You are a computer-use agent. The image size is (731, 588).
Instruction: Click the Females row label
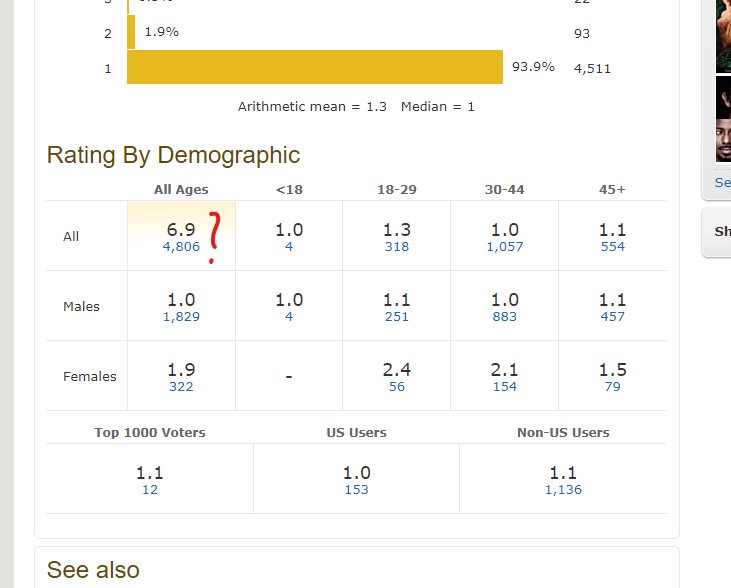tap(90, 376)
